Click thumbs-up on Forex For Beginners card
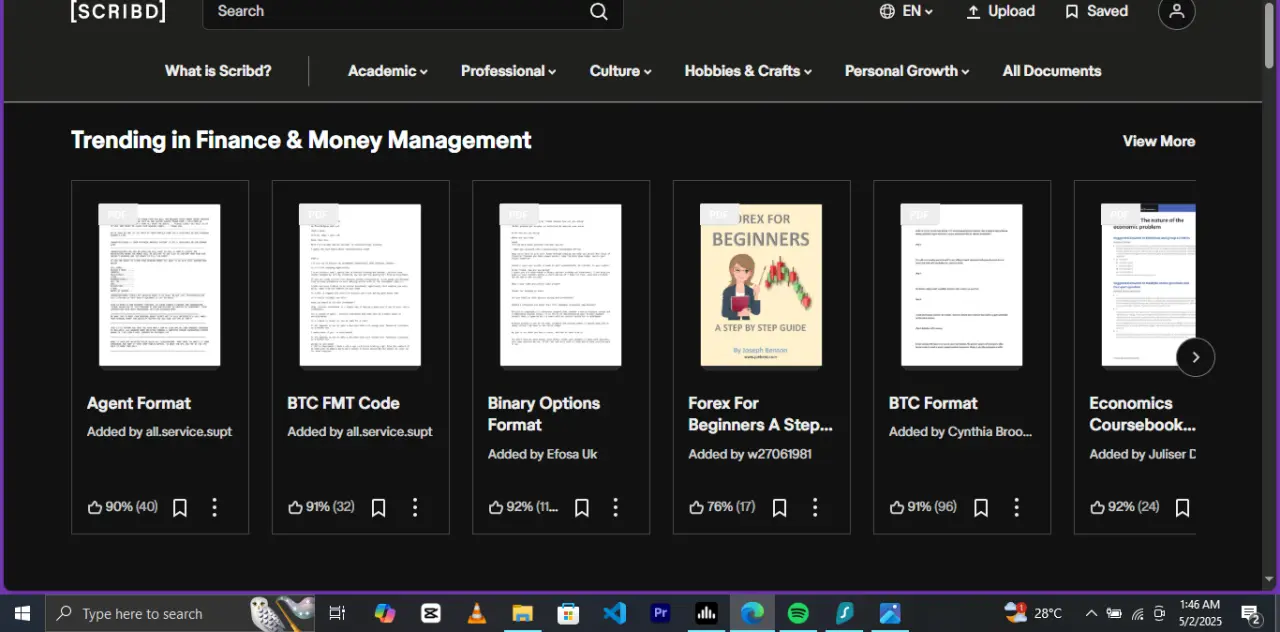1280x632 pixels. (696, 507)
